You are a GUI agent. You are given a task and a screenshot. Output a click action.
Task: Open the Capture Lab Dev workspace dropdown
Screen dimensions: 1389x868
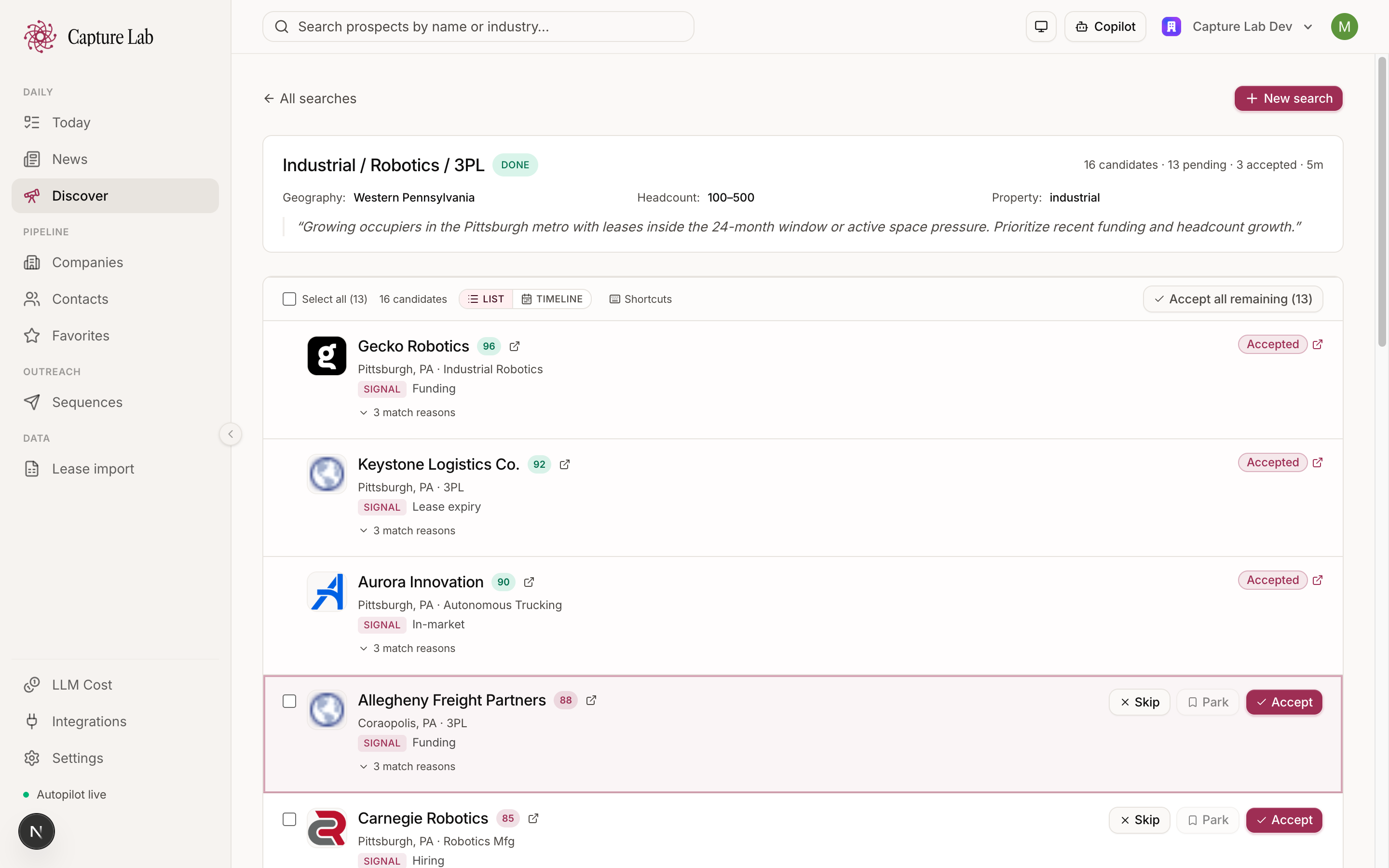(x=1238, y=27)
